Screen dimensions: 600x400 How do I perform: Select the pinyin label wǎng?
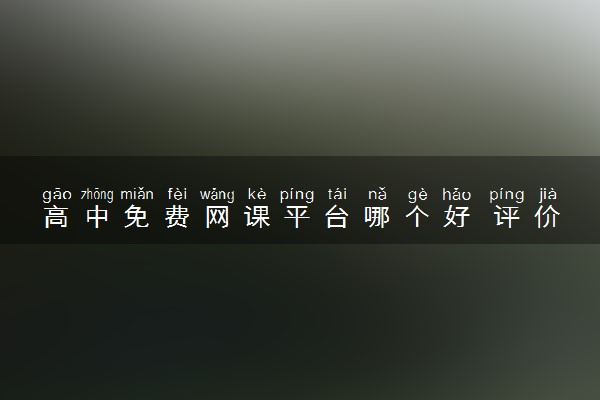pos(217,195)
